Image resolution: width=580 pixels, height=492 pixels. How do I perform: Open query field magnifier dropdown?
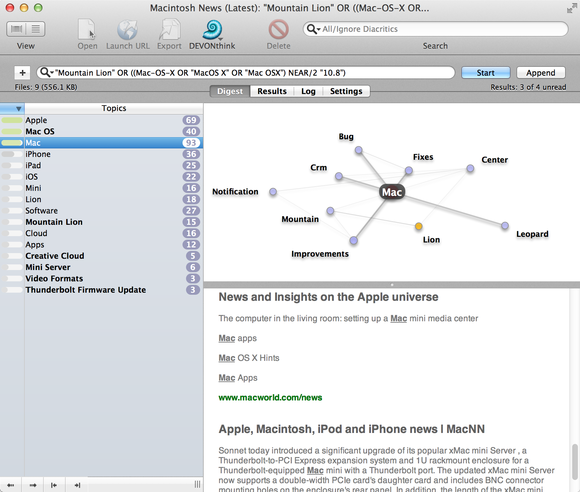pos(47,73)
